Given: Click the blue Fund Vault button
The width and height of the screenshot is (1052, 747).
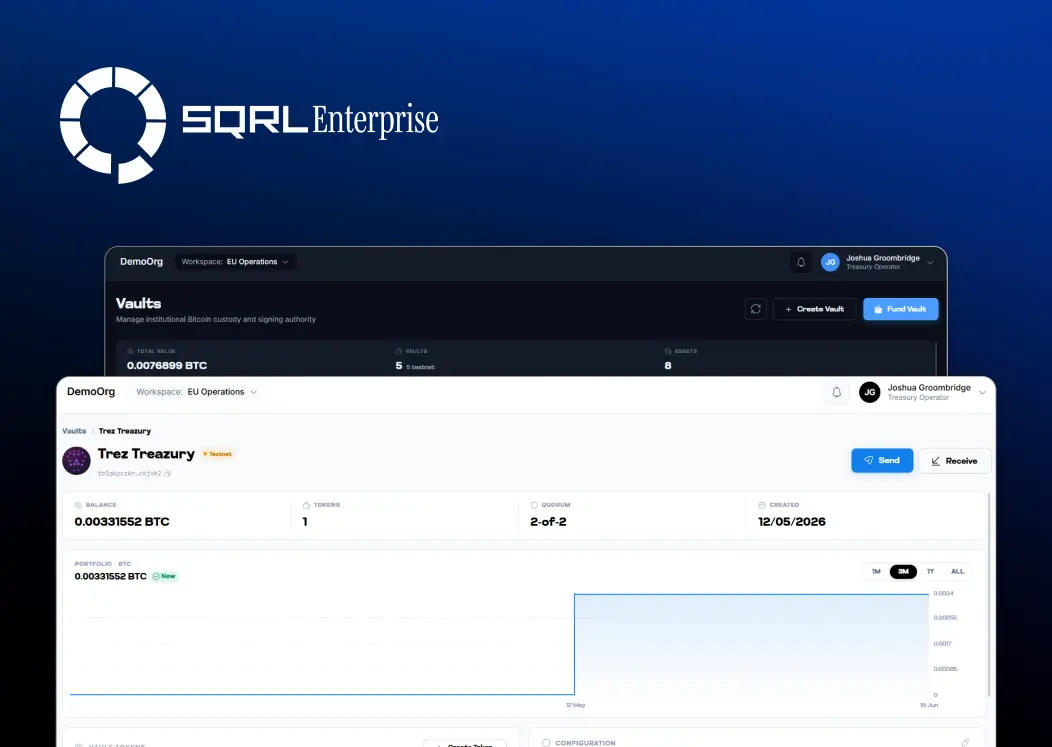Looking at the screenshot, I should click(900, 309).
